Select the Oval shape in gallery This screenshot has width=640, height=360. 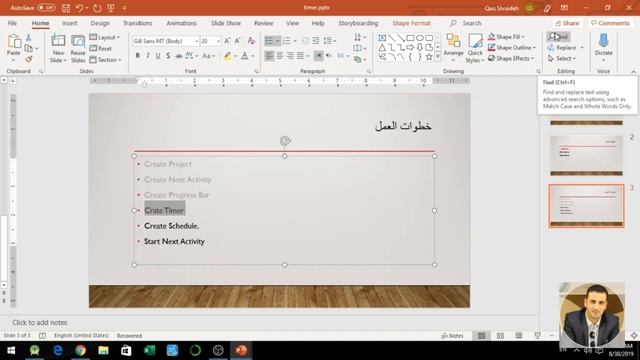click(420, 38)
